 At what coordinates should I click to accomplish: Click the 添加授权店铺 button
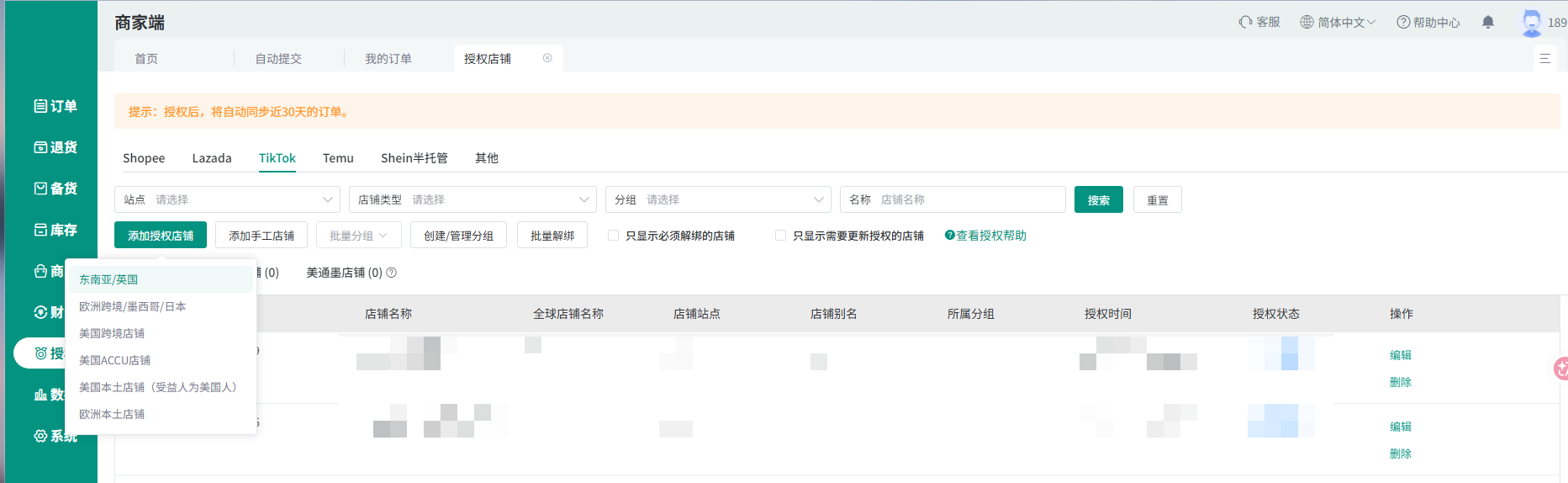pyautogui.click(x=161, y=236)
